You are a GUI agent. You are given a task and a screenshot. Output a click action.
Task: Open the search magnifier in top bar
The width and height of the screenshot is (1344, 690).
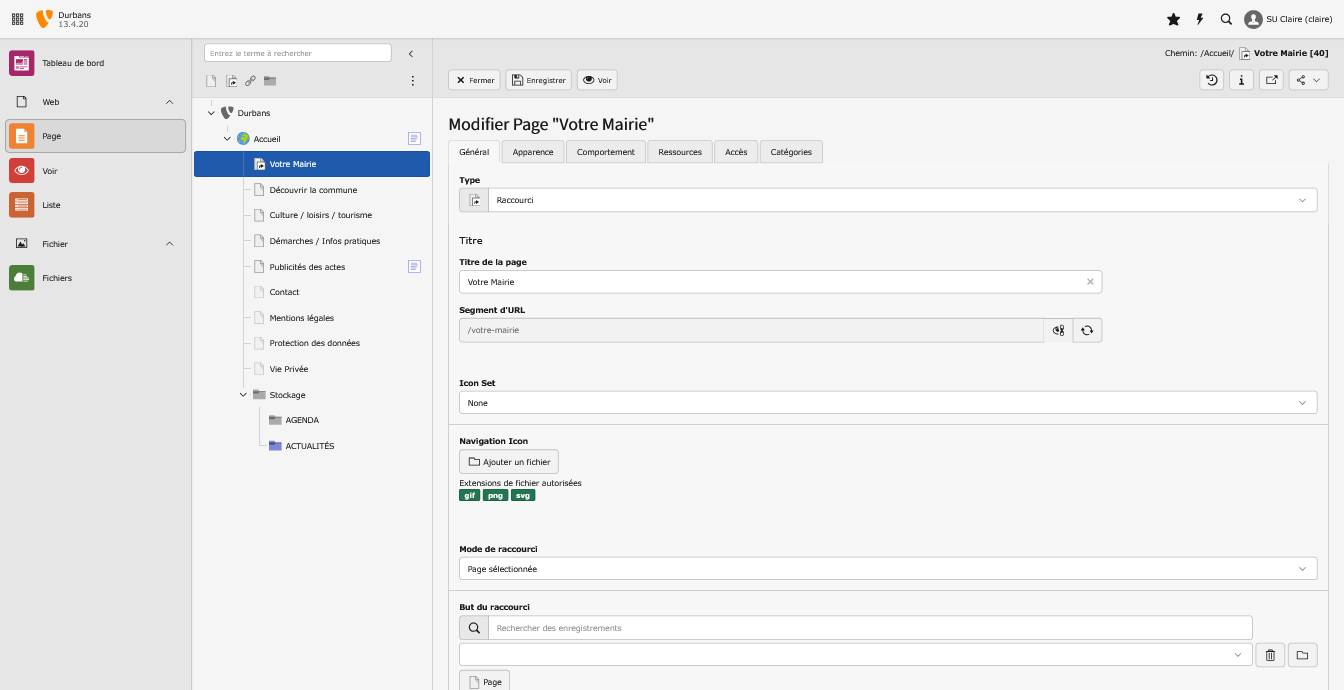pyautogui.click(x=1226, y=19)
